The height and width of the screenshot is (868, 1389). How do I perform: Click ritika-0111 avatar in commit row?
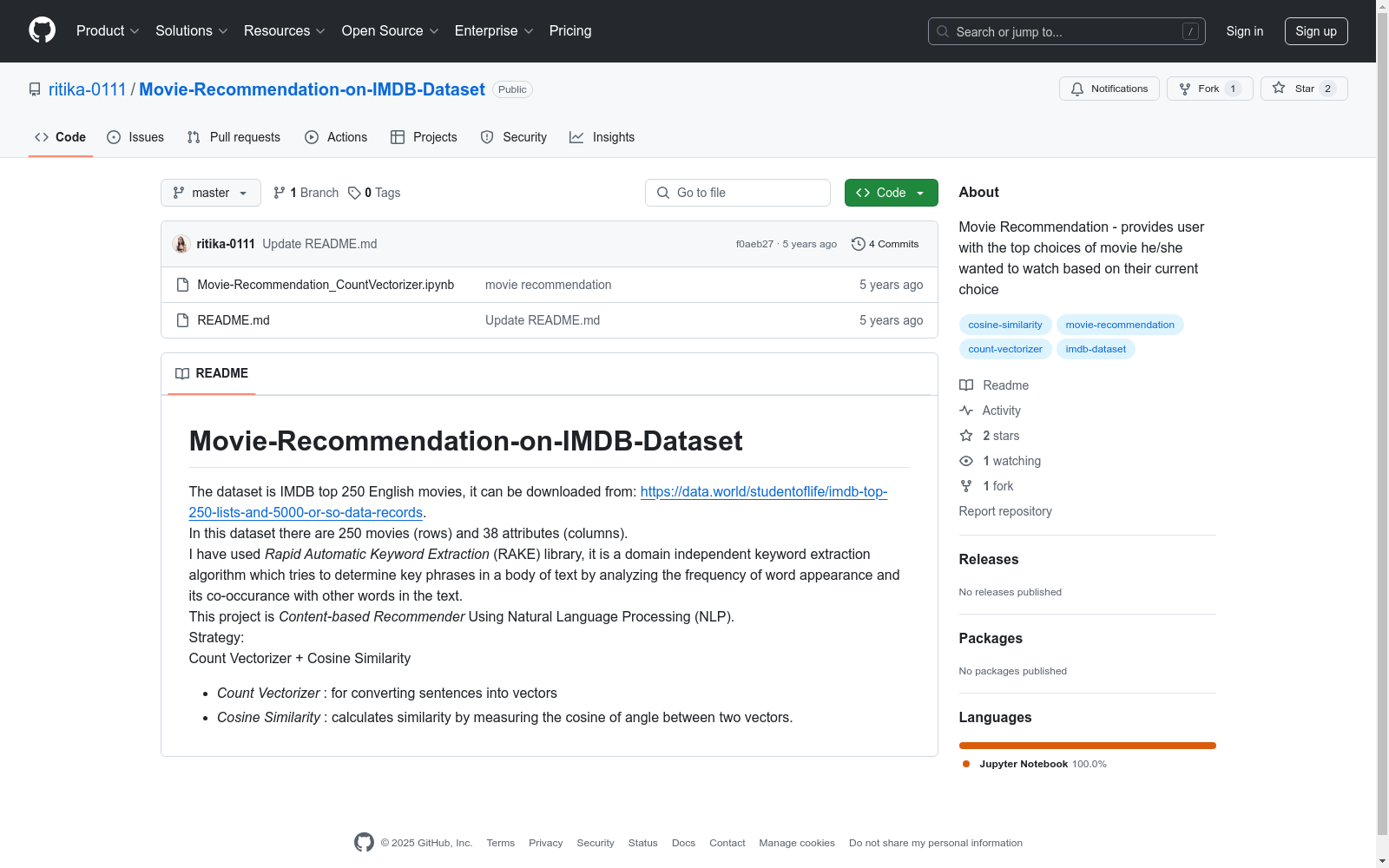(x=181, y=244)
